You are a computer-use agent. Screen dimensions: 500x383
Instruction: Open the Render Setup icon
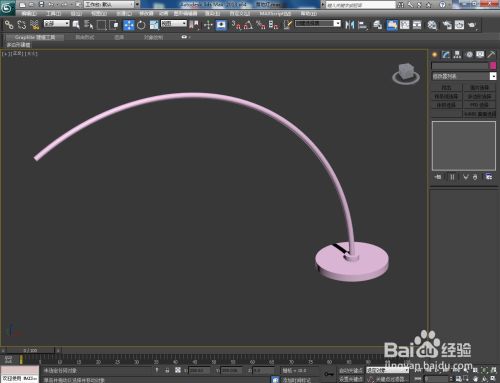point(447,25)
